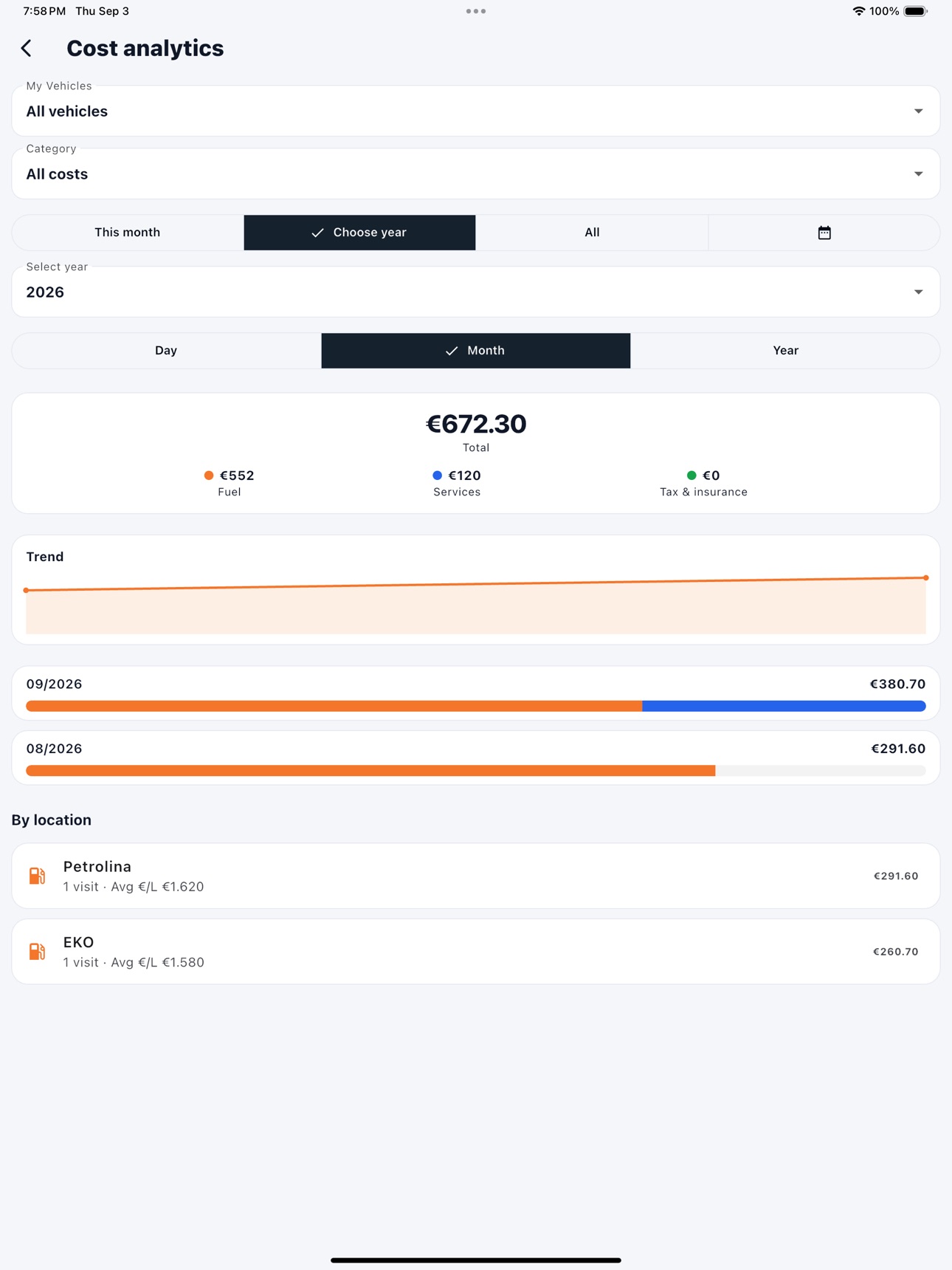Viewport: 952px width, 1270px height.
Task: Tap the 09/2026 blue services bar segment
Action: click(x=784, y=707)
